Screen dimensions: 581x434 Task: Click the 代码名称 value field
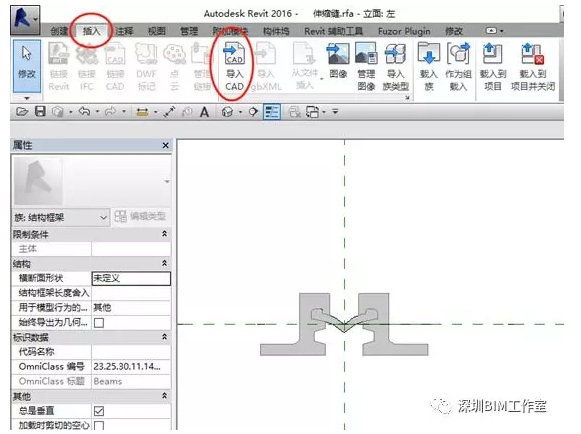click(131, 352)
